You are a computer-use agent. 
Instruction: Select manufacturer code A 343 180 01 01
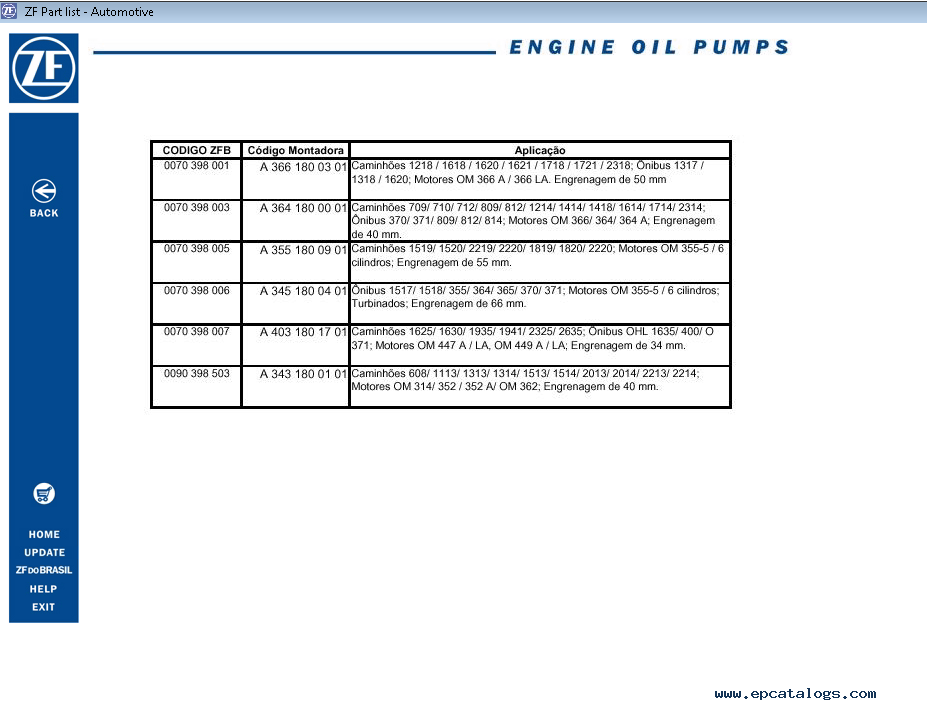tap(303, 374)
